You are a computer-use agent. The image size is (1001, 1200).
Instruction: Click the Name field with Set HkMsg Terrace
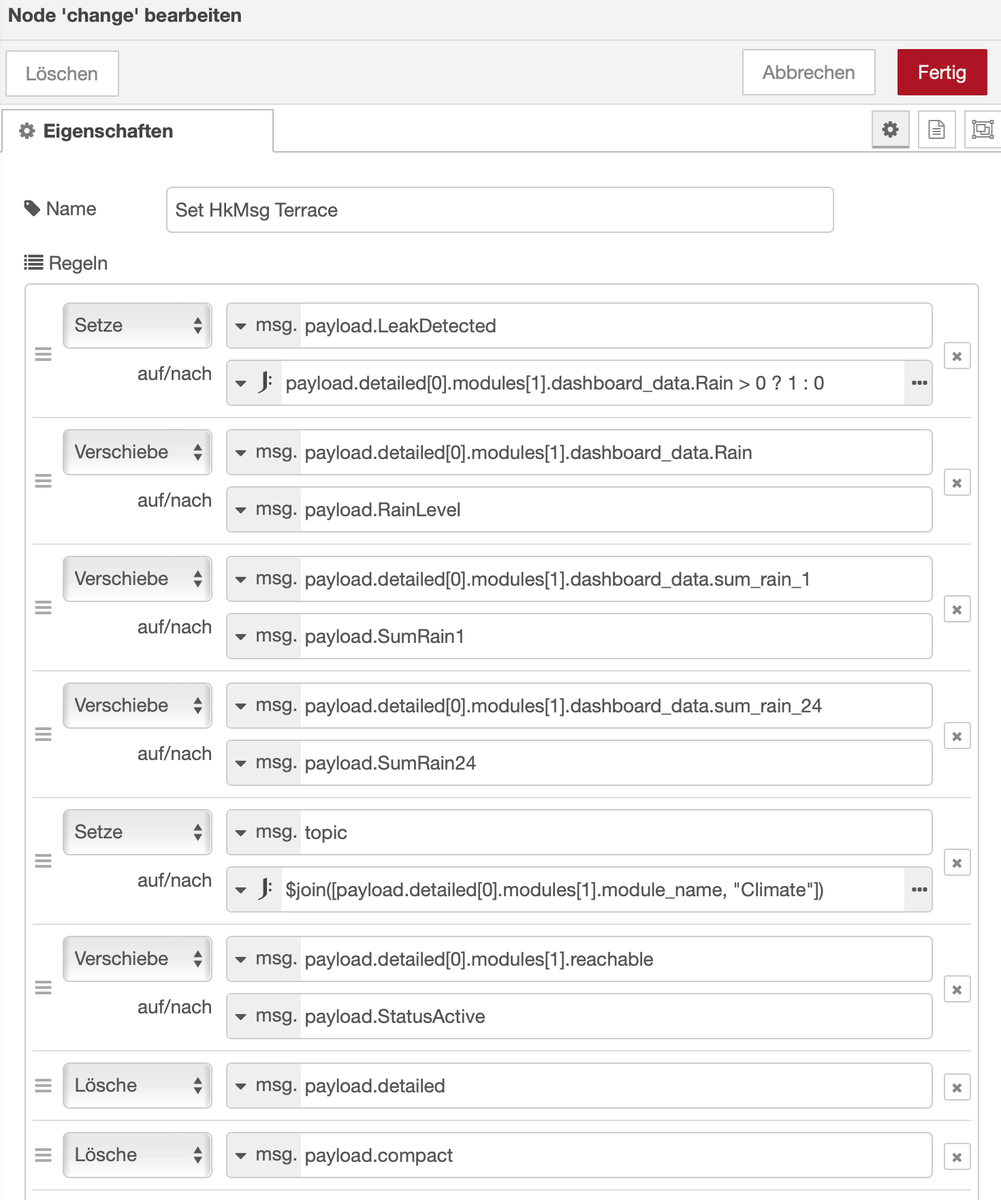click(x=499, y=211)
